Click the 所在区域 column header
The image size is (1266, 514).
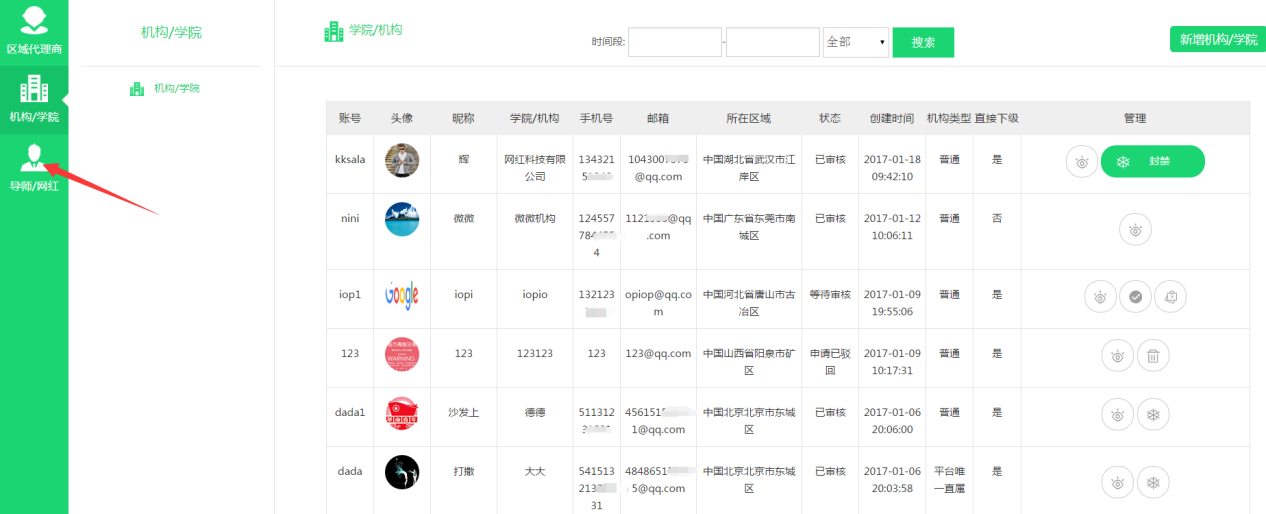[x=749, y=118]
